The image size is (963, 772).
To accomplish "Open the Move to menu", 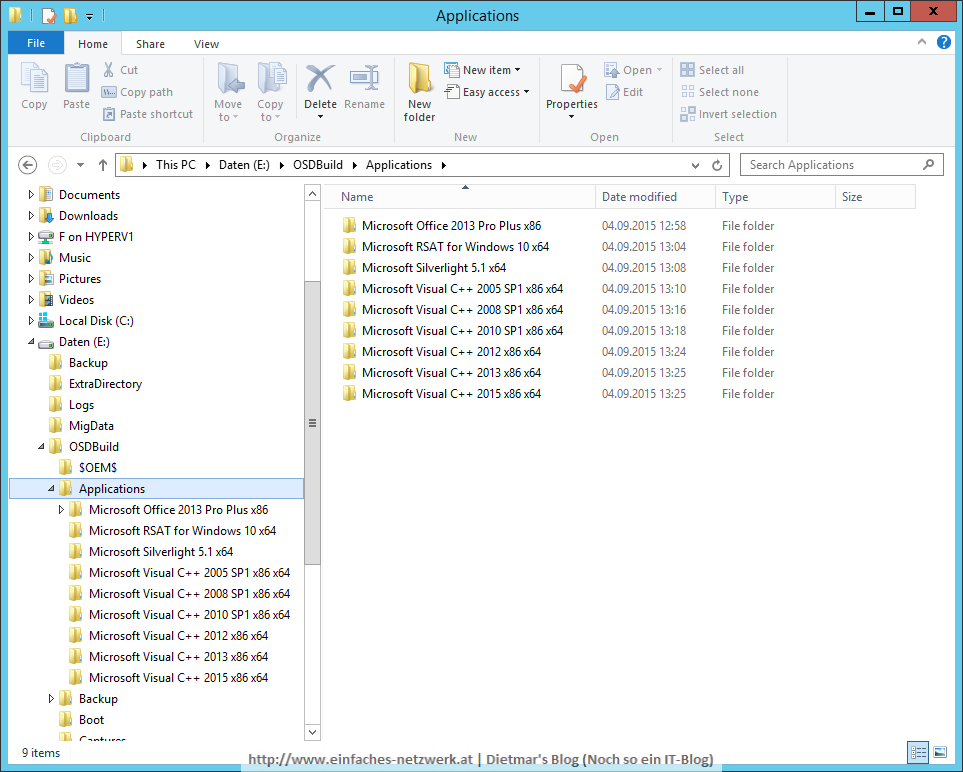I will tap(228, 92).
